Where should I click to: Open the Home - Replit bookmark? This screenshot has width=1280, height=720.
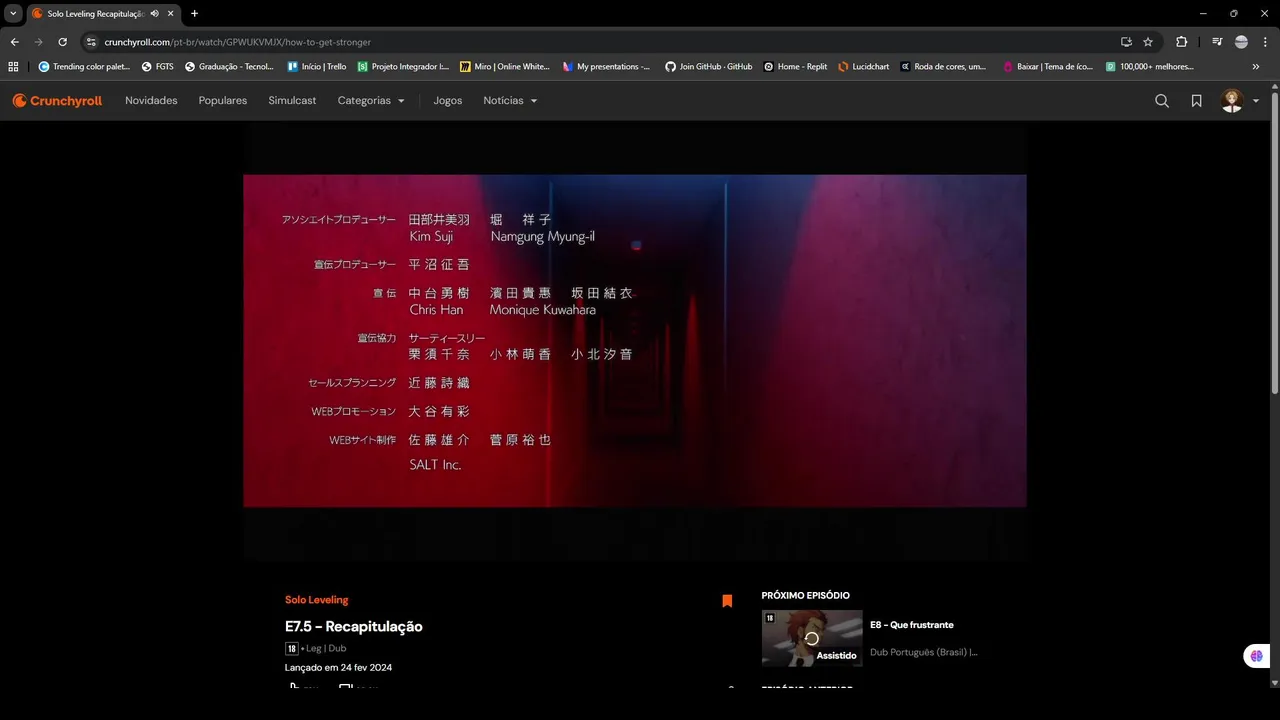coord(795,67)
